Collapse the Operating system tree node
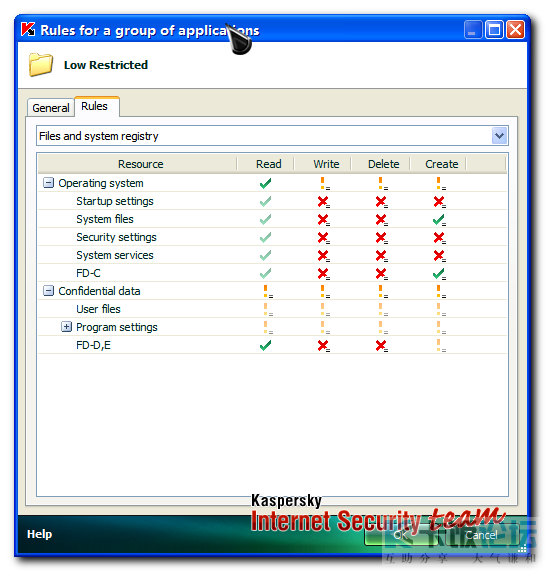This screenshot has height=571, width=545. click(x=48, y=182)
